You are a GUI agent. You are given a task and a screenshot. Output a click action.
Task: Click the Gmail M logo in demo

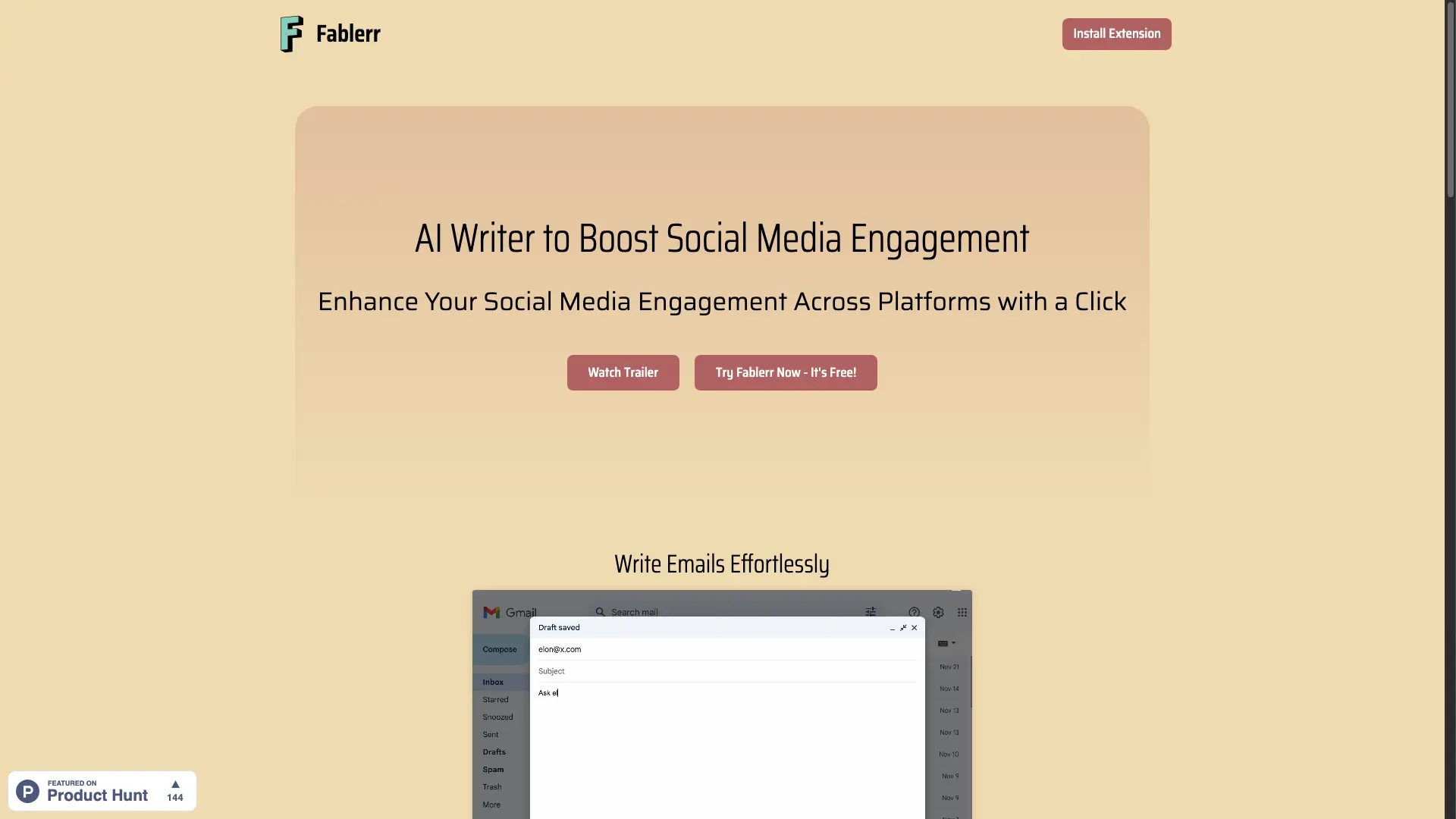491,612
